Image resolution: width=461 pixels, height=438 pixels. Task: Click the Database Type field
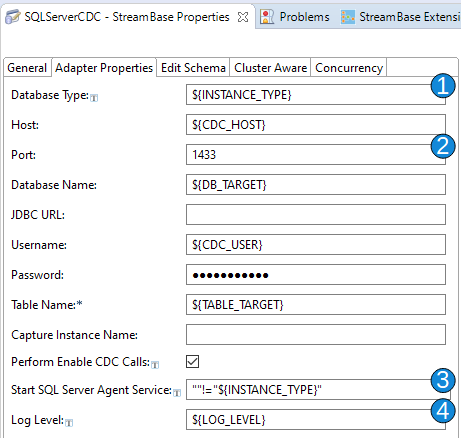[316, 95]
